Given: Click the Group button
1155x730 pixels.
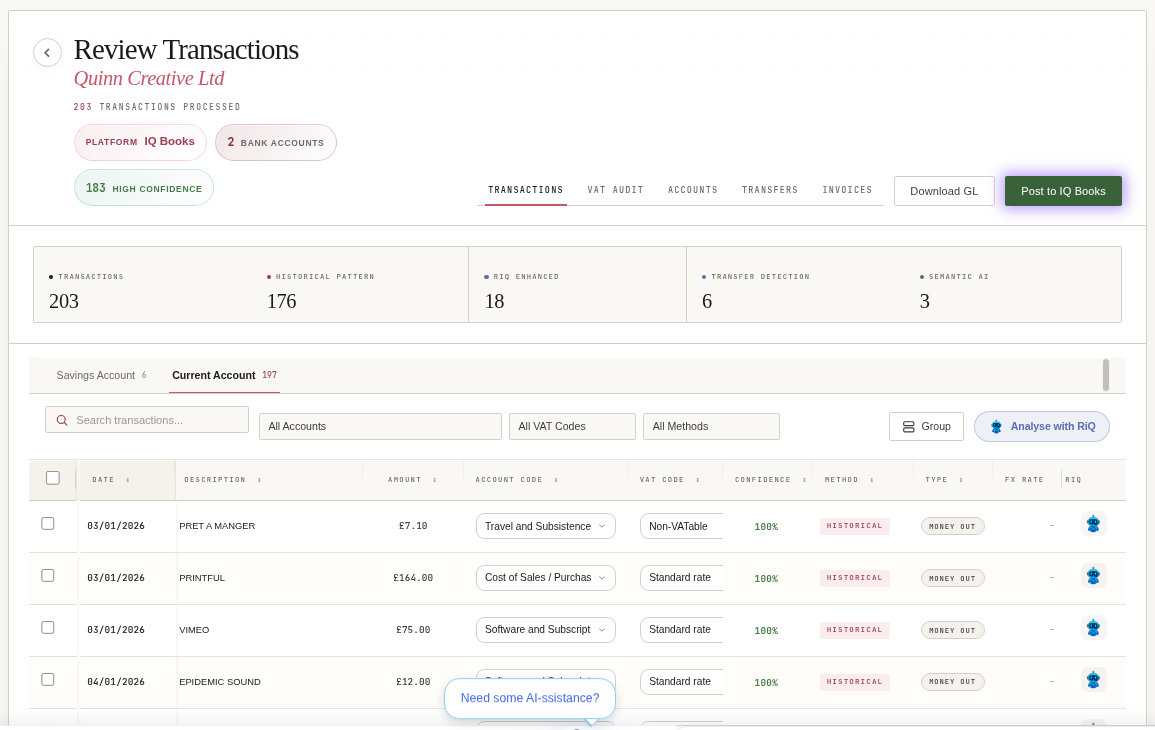Looking at the screenshot, I should click(x=926, y=427).
